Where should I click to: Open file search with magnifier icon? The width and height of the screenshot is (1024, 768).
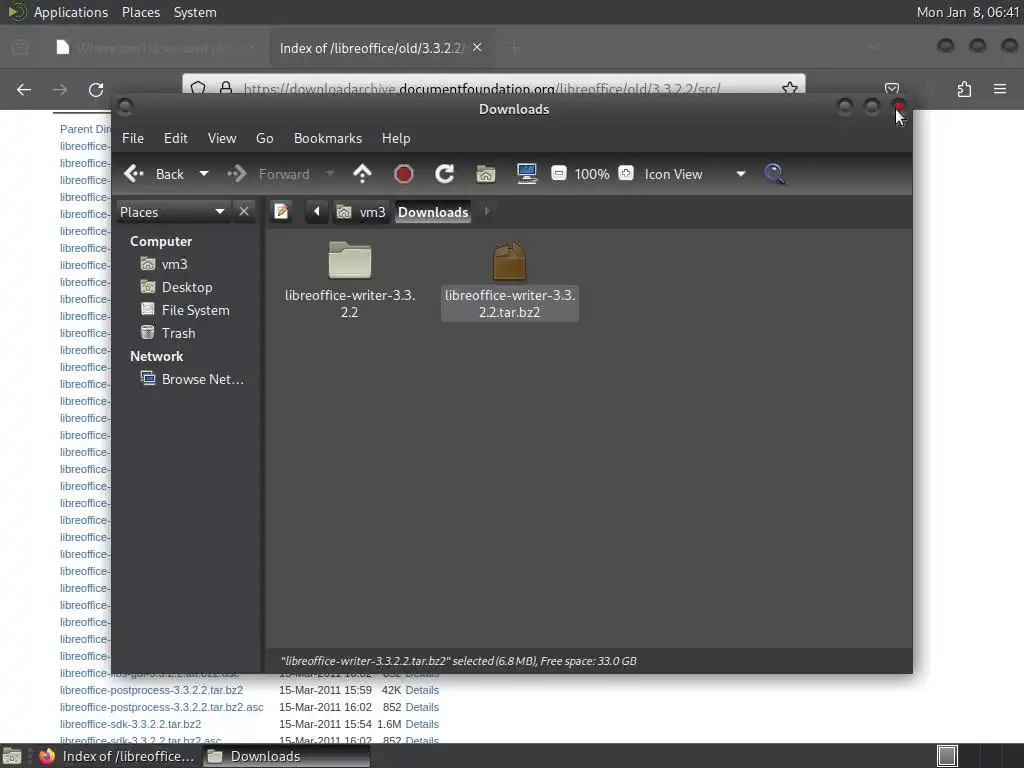[x=775, y=174]
